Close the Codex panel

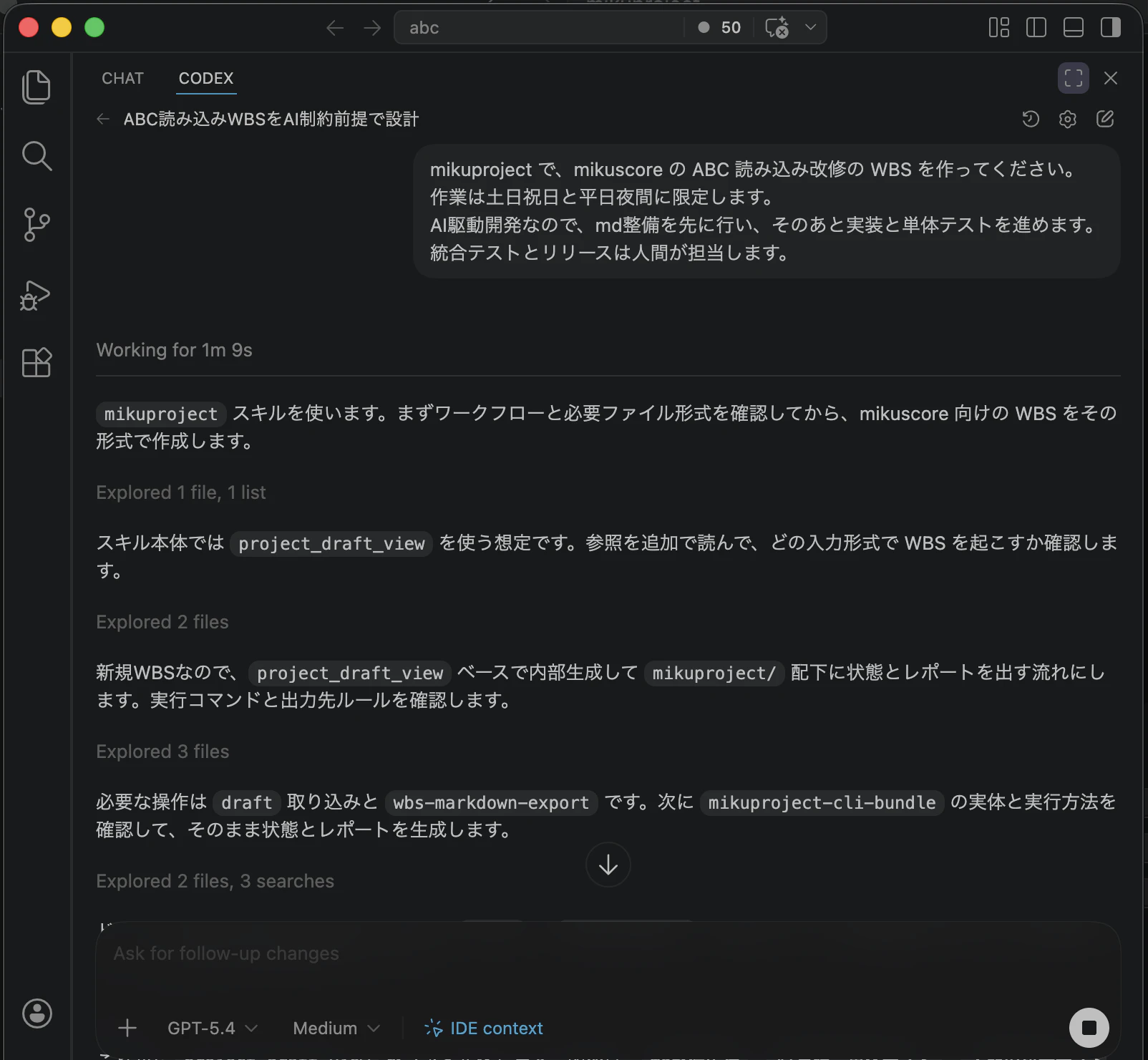(x=1111, y=78)
